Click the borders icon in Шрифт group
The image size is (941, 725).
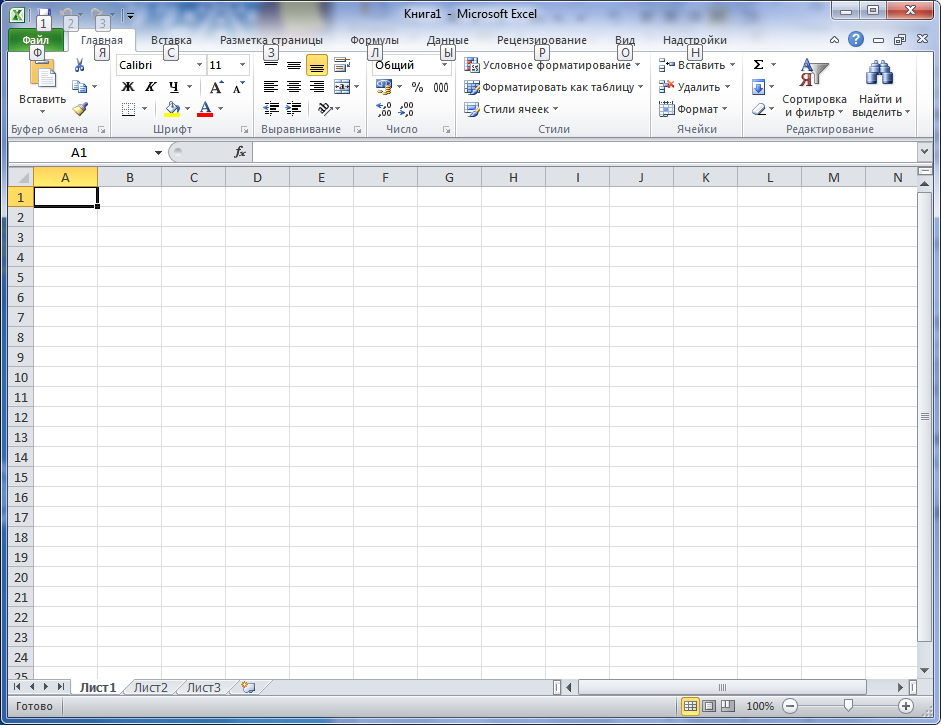pyautogui.click(x=128, y=109)
